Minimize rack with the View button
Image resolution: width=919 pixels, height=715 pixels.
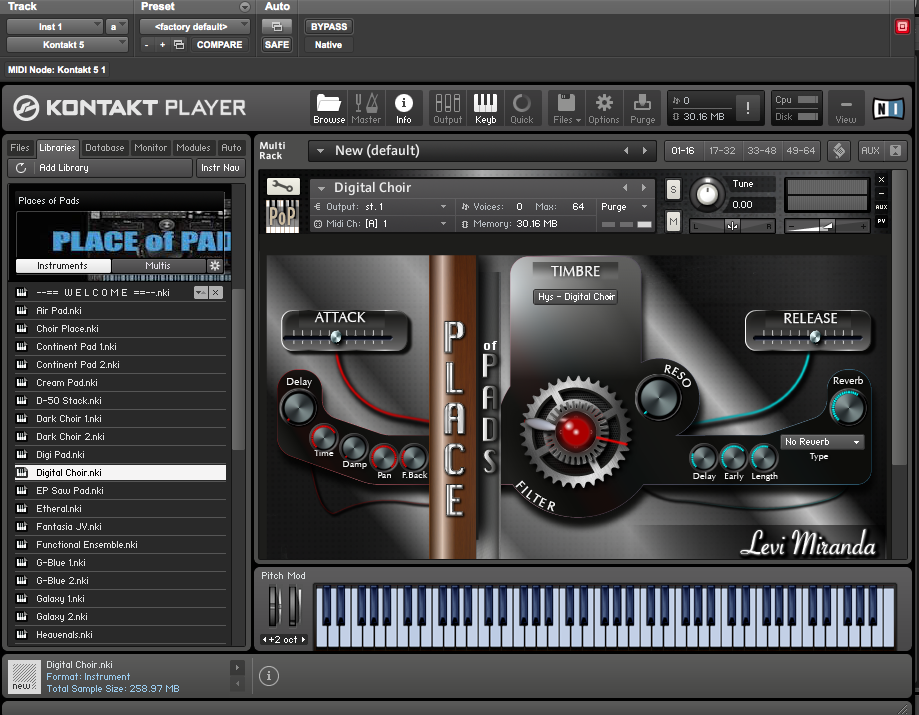pos(846,108)
